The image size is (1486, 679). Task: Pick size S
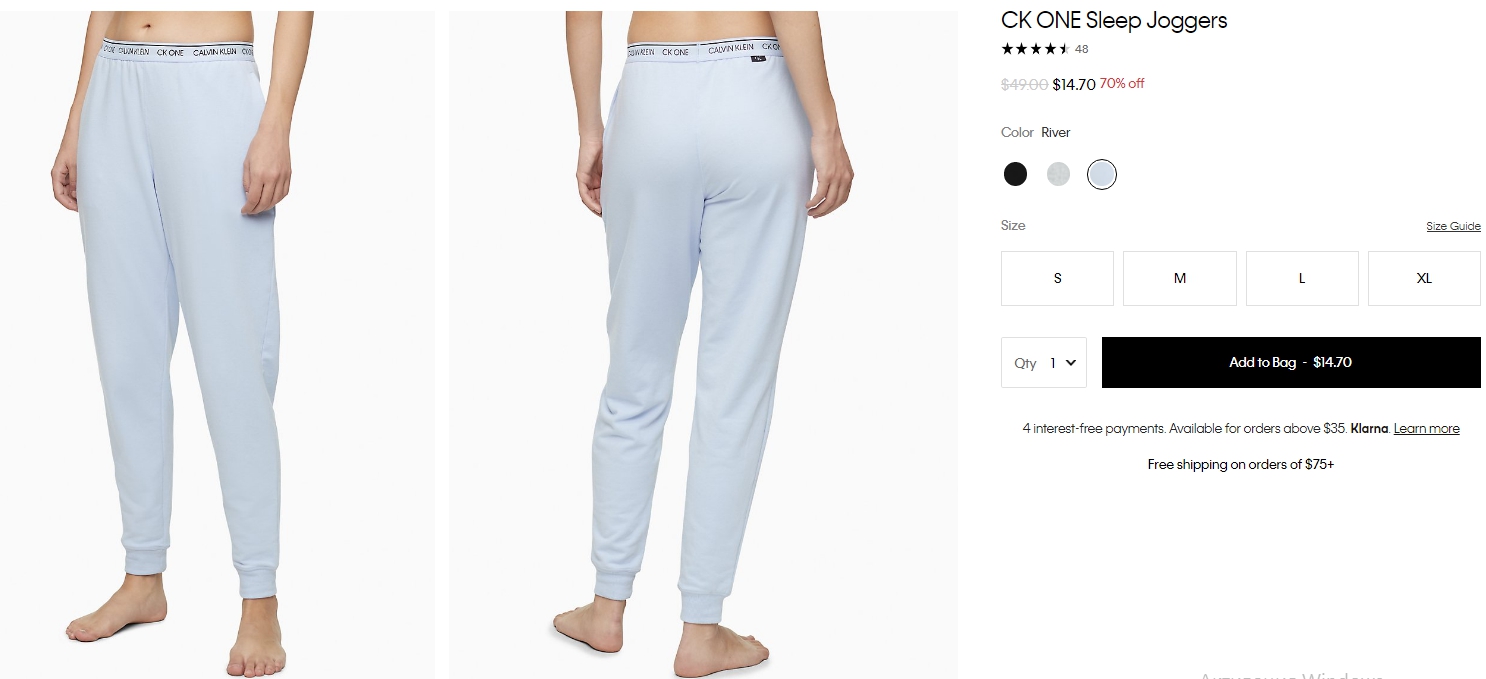(x=1057, y=278)
